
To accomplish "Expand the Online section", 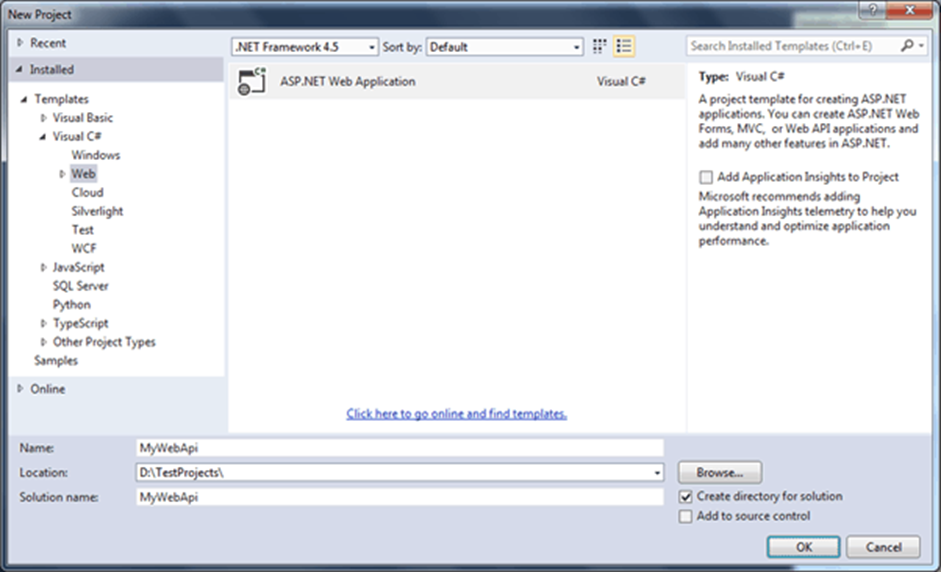I will coord(20,389).
